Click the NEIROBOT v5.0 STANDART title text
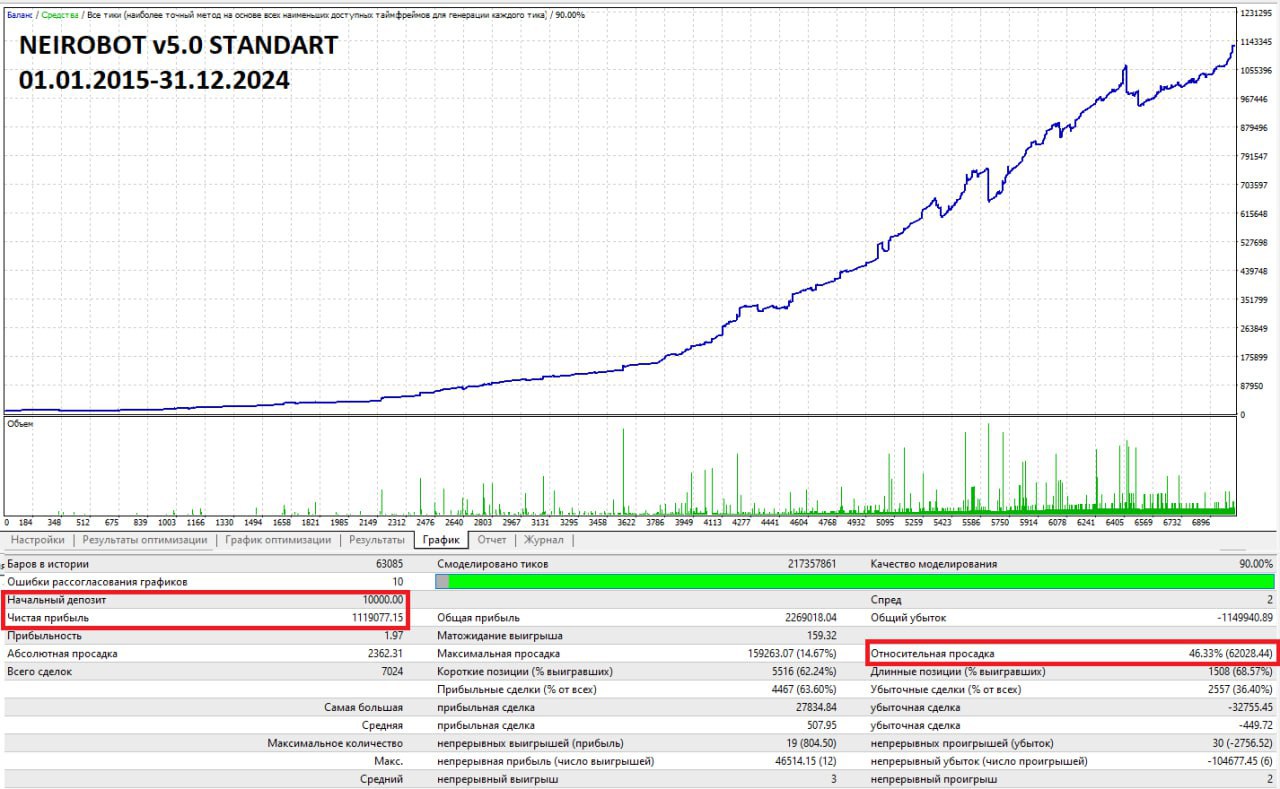The image size is (1280, 789). tap(178, 45)
